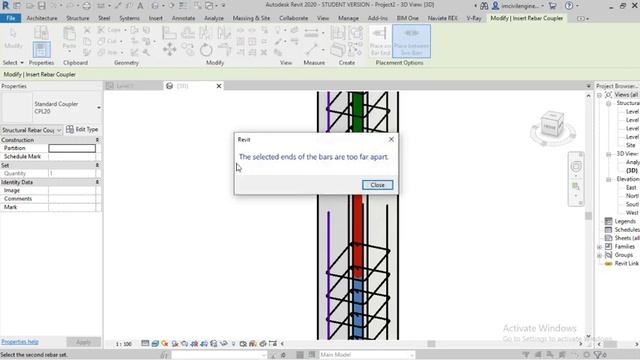Open the Standard Coupler type selector dropdown
This screenshot has height=360, width=640.
[x=99, y=108]
